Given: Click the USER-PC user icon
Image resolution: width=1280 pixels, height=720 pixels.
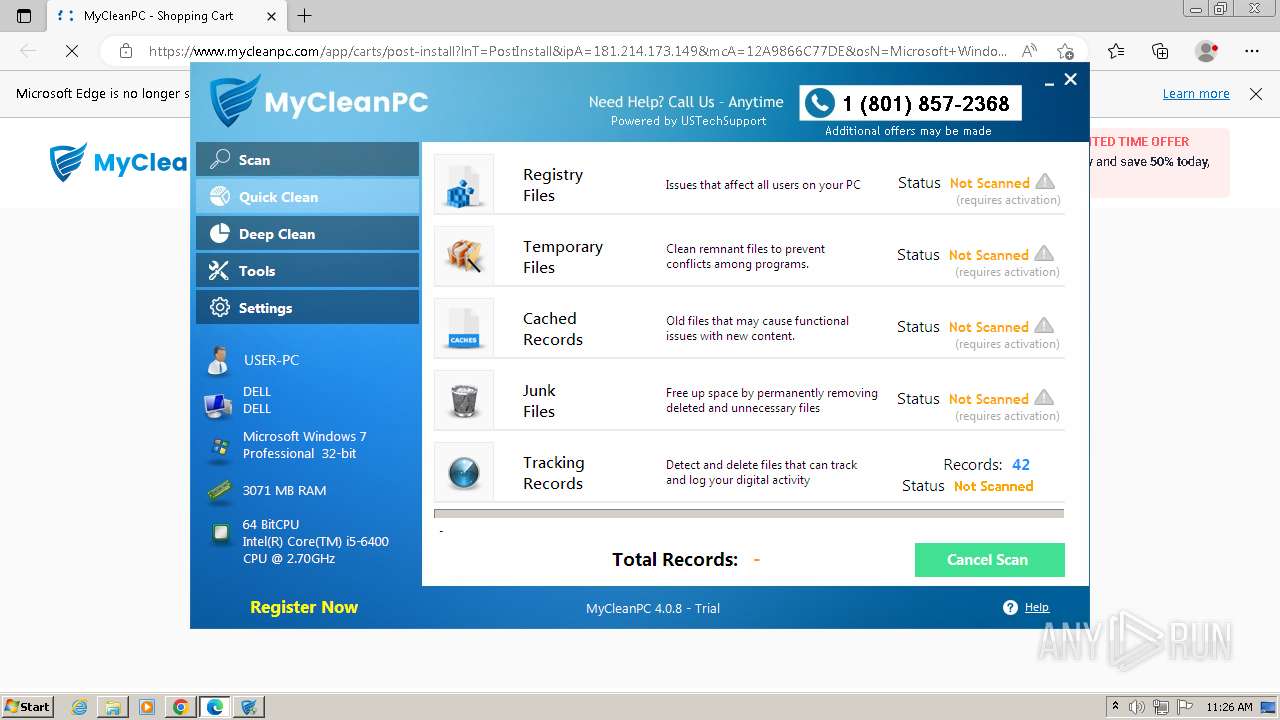Looking at the screenshot, I should tap(217, 361).
